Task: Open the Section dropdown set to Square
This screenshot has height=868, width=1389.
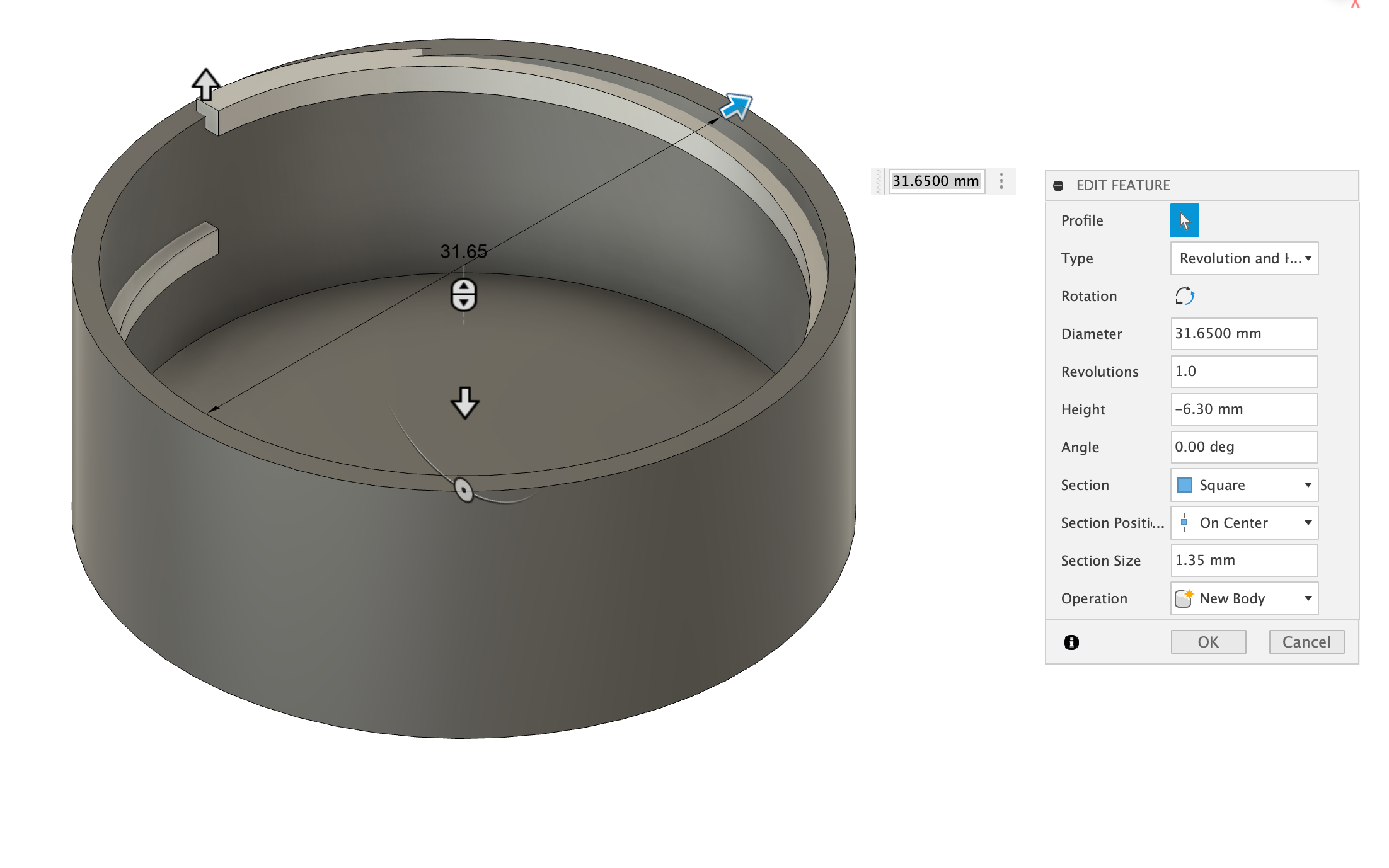Action: 1243,485
